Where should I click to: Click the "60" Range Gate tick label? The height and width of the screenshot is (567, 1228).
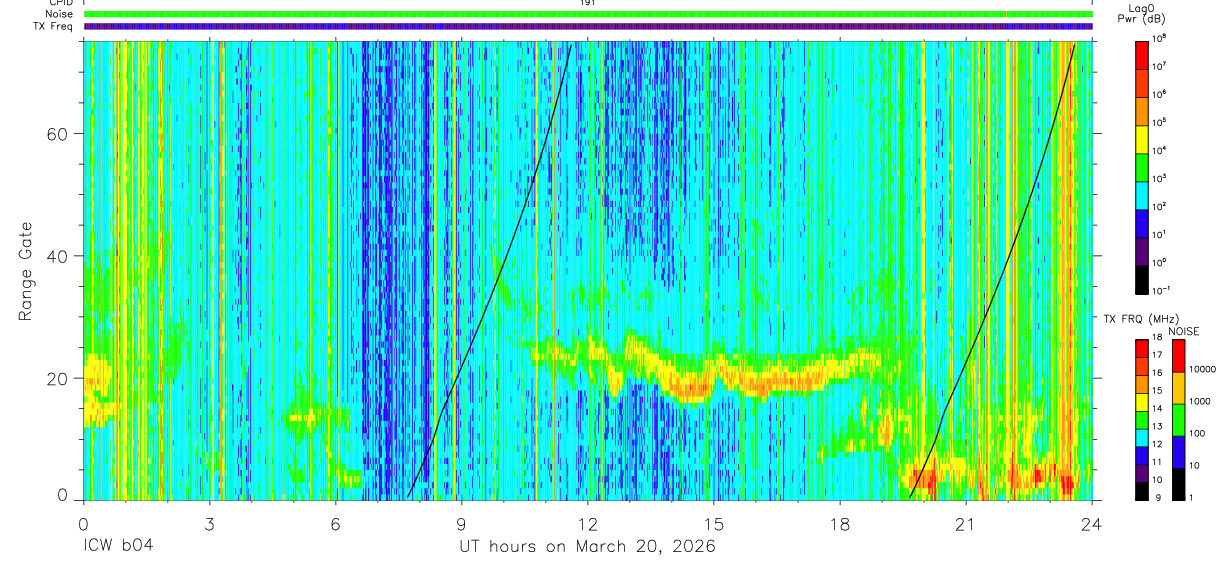59,134
